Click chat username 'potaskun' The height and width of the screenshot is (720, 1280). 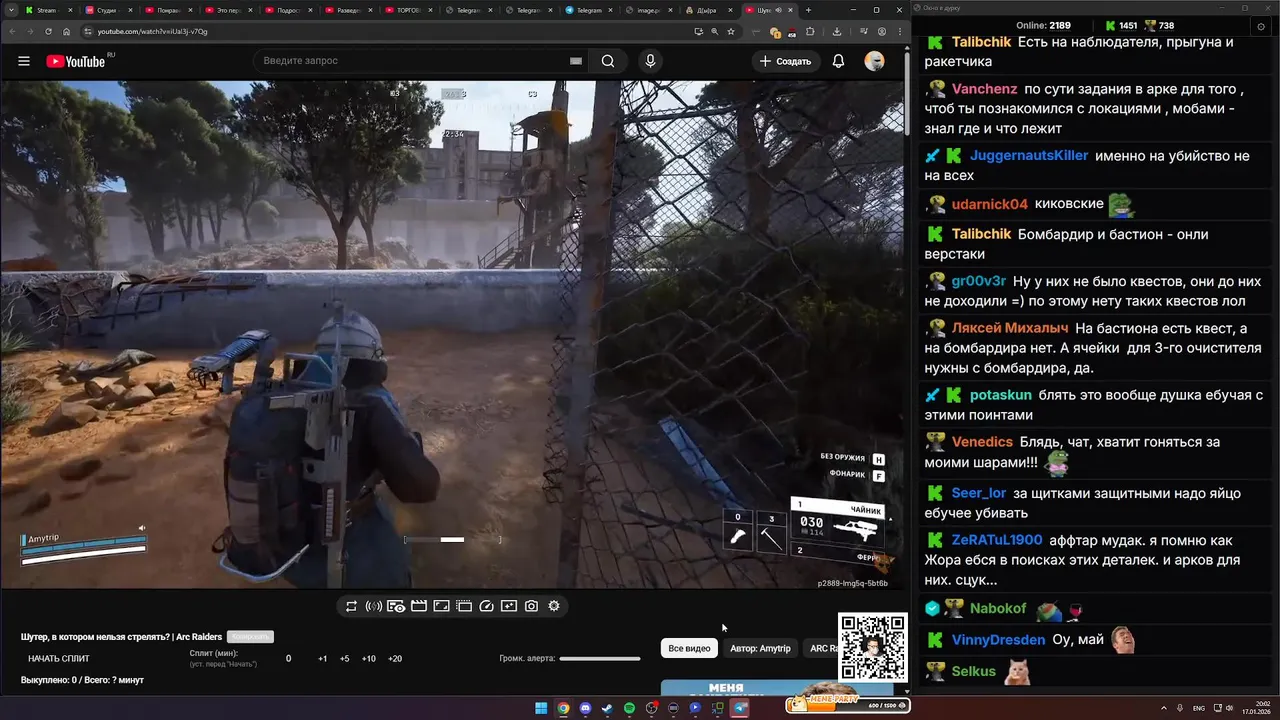[1001, 395]
